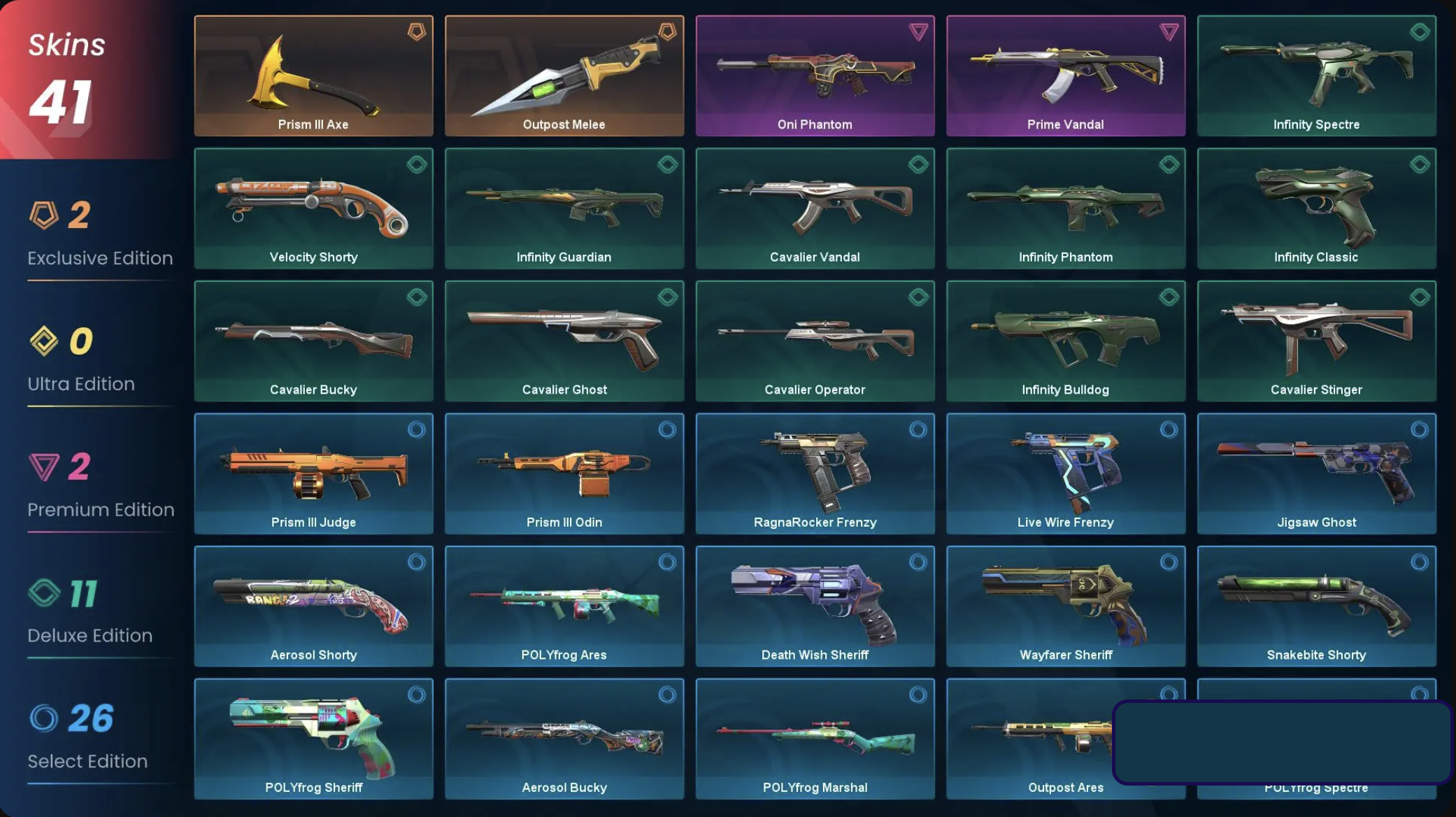Select the Prime Vandal skin card

(x=1066, y=76)
